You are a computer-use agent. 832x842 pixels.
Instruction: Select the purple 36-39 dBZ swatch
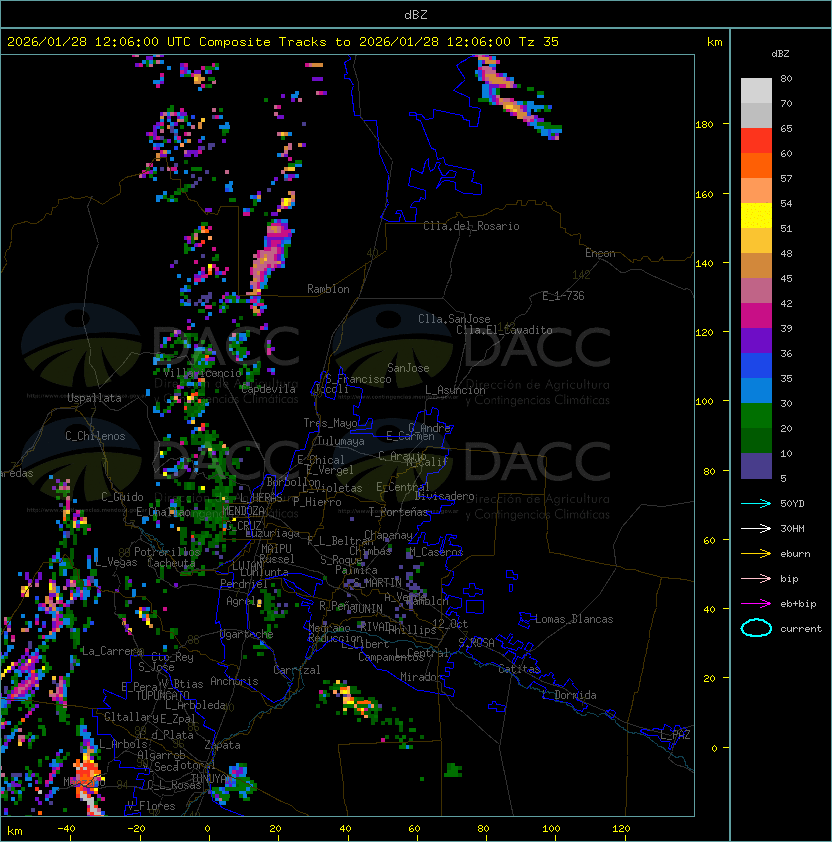coord(756,340)
